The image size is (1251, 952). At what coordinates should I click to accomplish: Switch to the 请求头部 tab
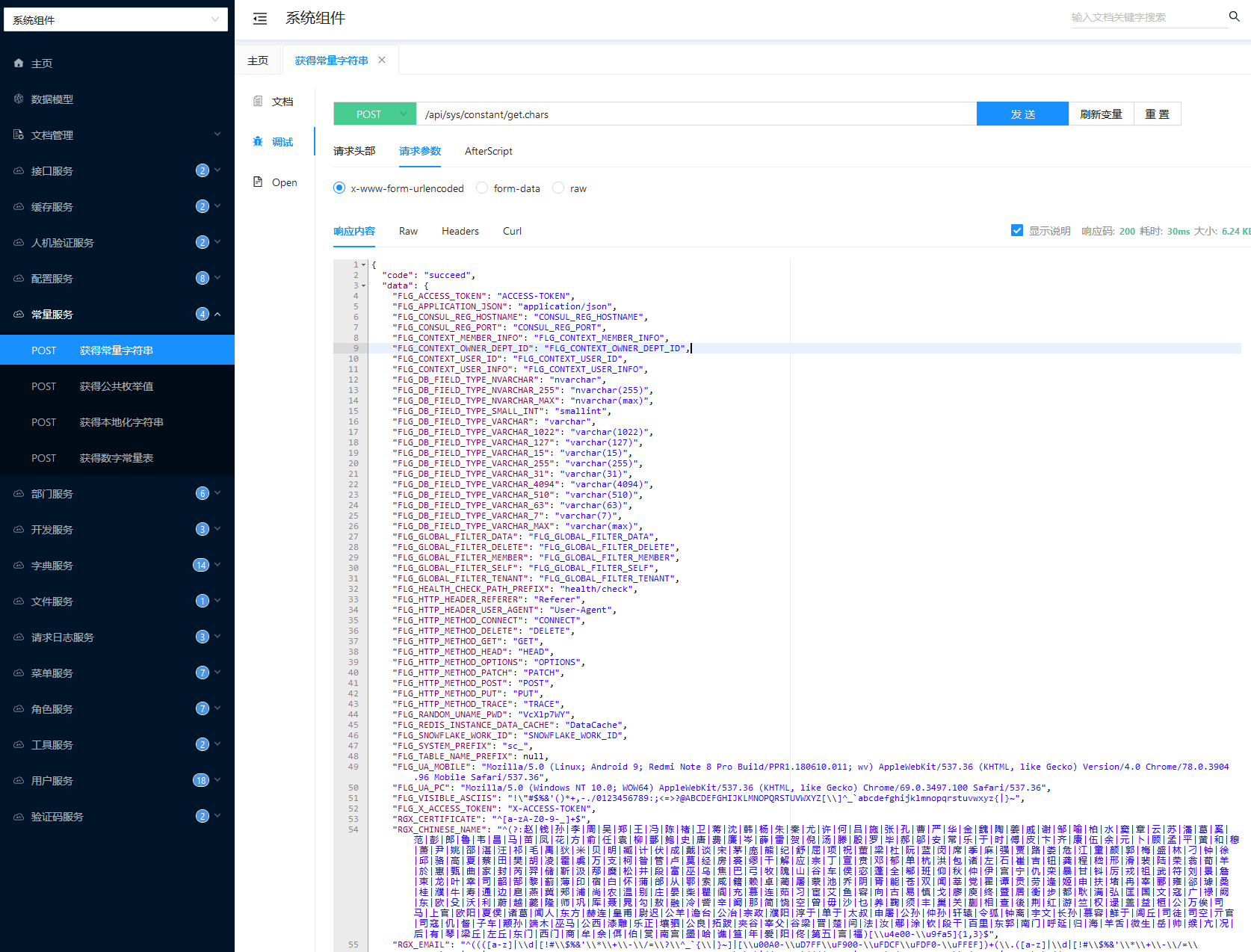pos(354,151)
